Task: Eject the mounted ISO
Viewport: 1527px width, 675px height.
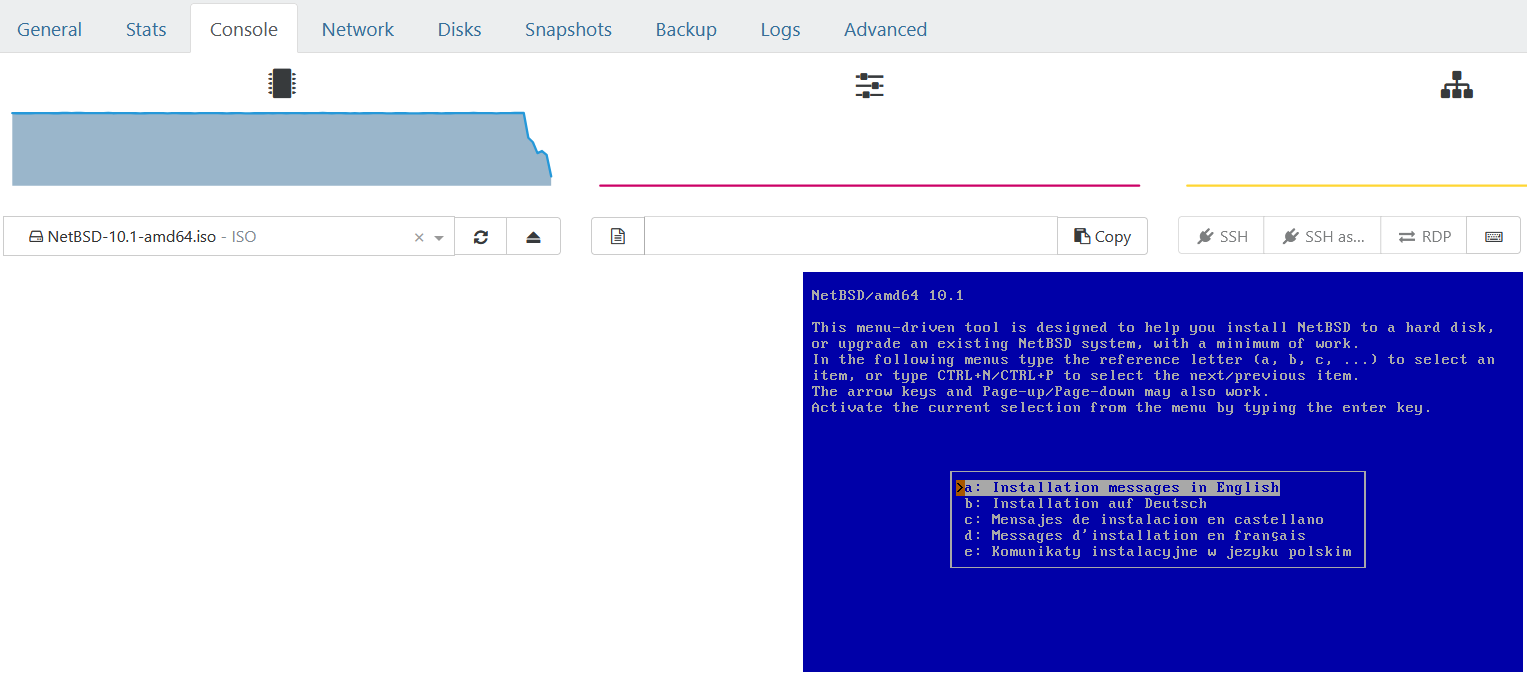Action: 533,237
